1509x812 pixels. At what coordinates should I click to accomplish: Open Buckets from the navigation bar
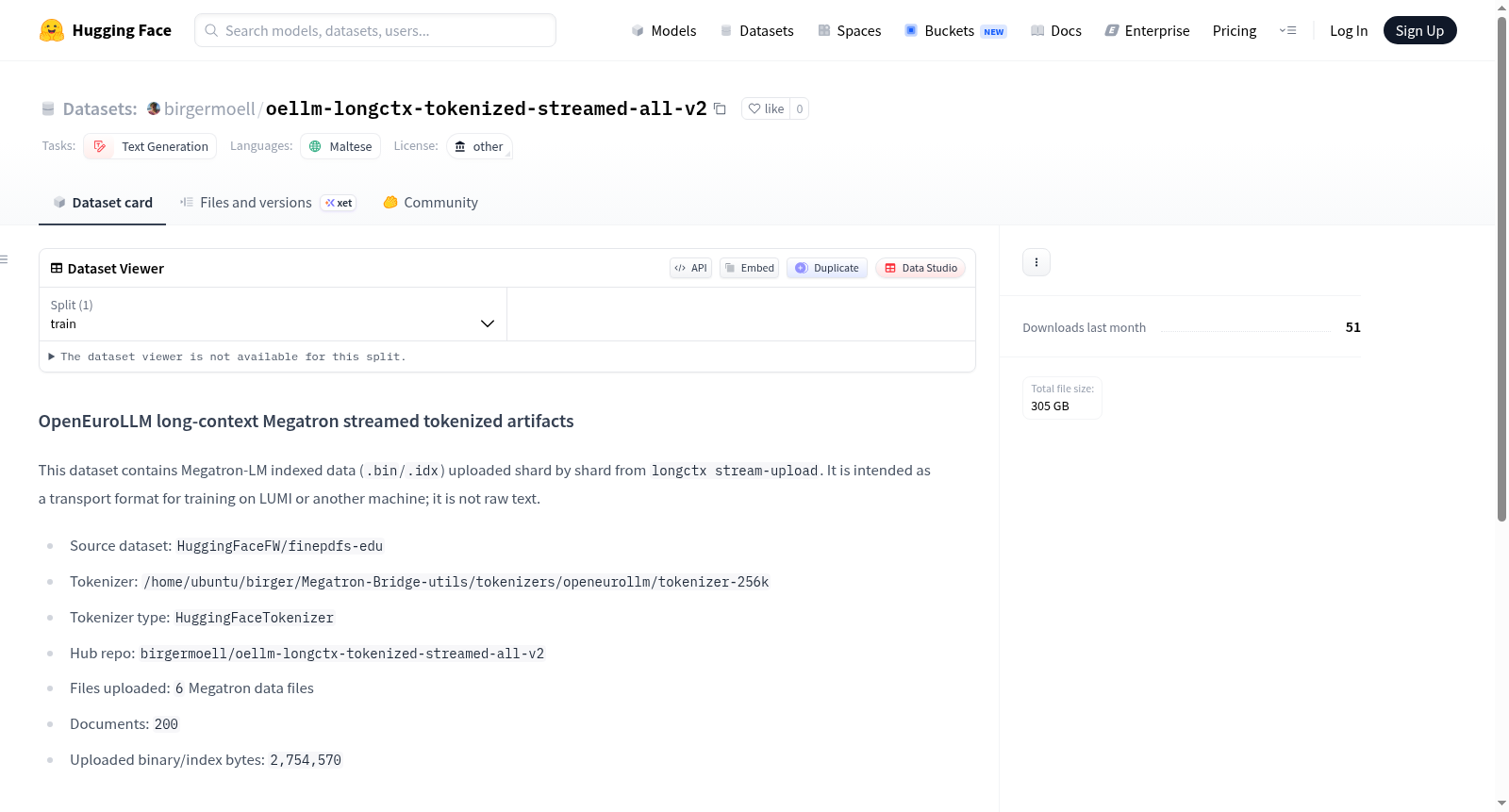[x=956, y=30]
